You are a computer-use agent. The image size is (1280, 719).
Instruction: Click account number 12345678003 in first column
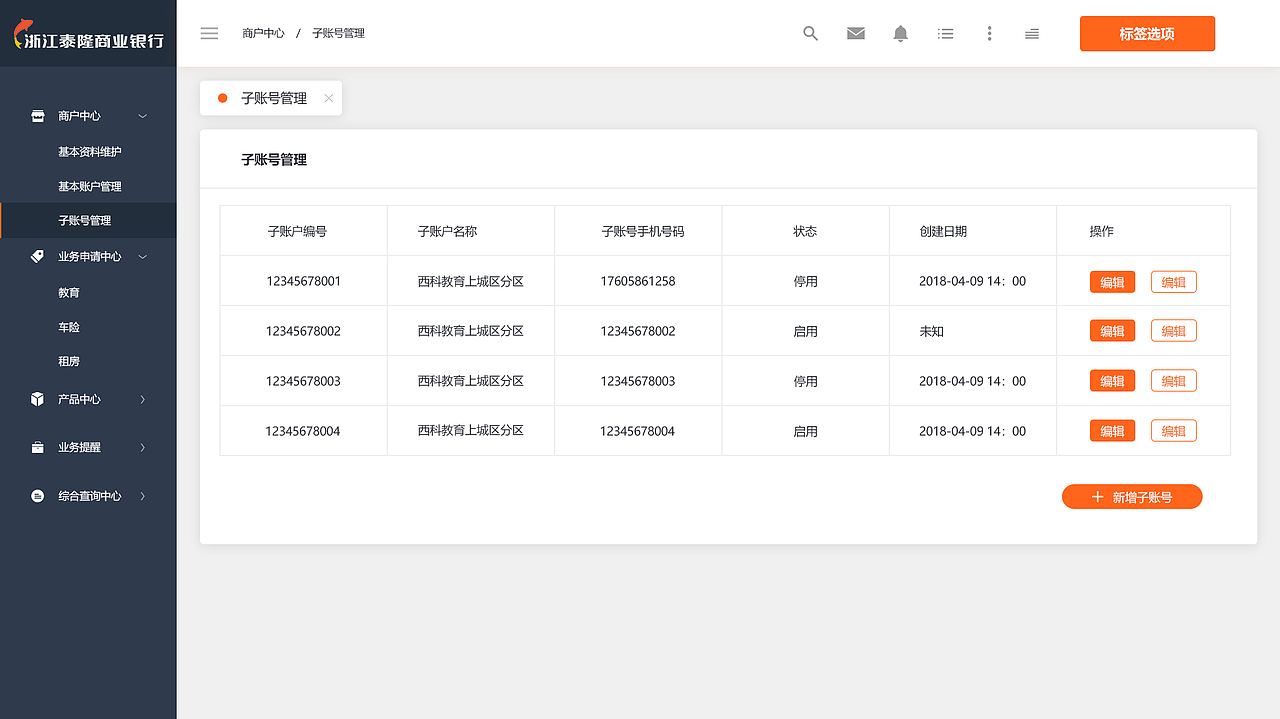(303, 381)
